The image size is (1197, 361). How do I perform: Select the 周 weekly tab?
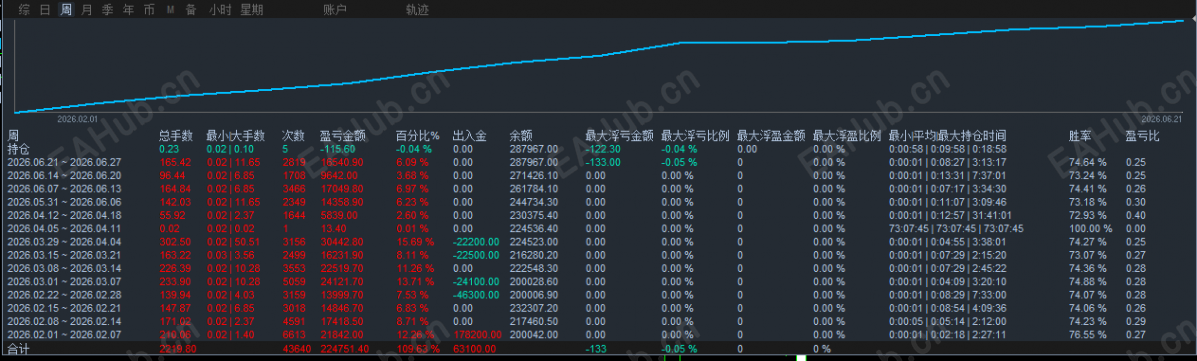(66, 10)
